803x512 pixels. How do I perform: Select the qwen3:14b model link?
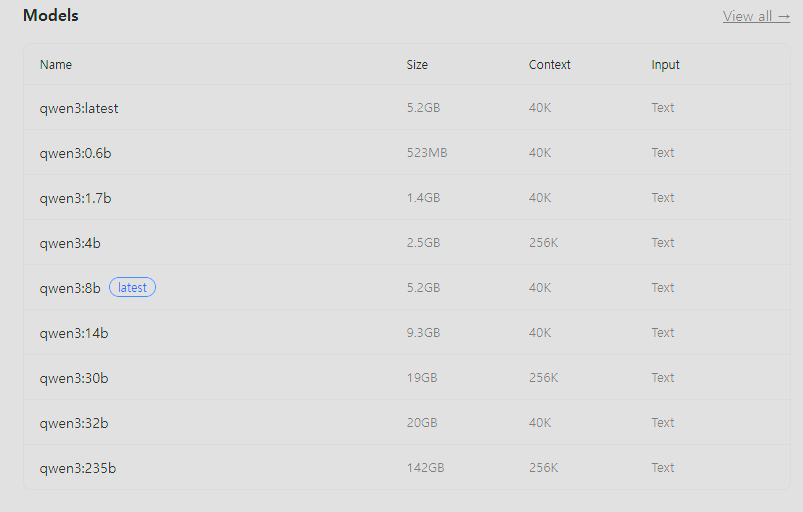click(x=74, y=333)
